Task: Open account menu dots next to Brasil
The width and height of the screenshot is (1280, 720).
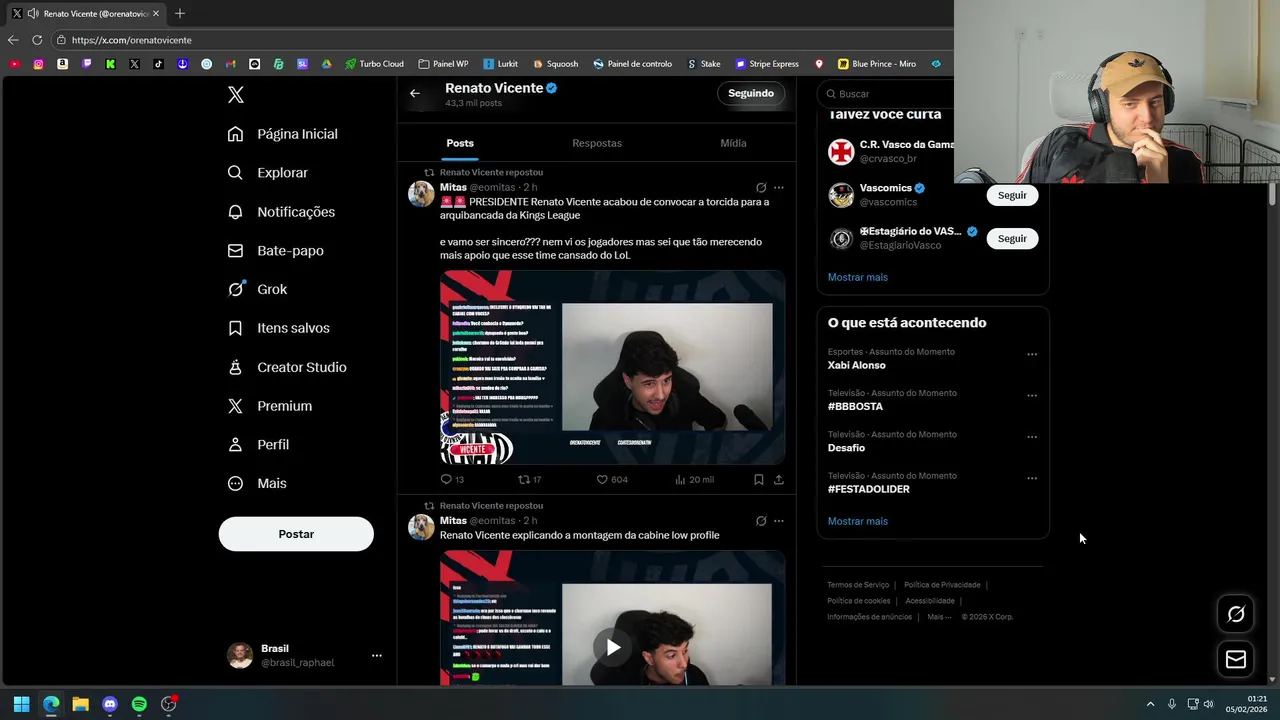Action: pyautogui.click(x=377, y=656)
